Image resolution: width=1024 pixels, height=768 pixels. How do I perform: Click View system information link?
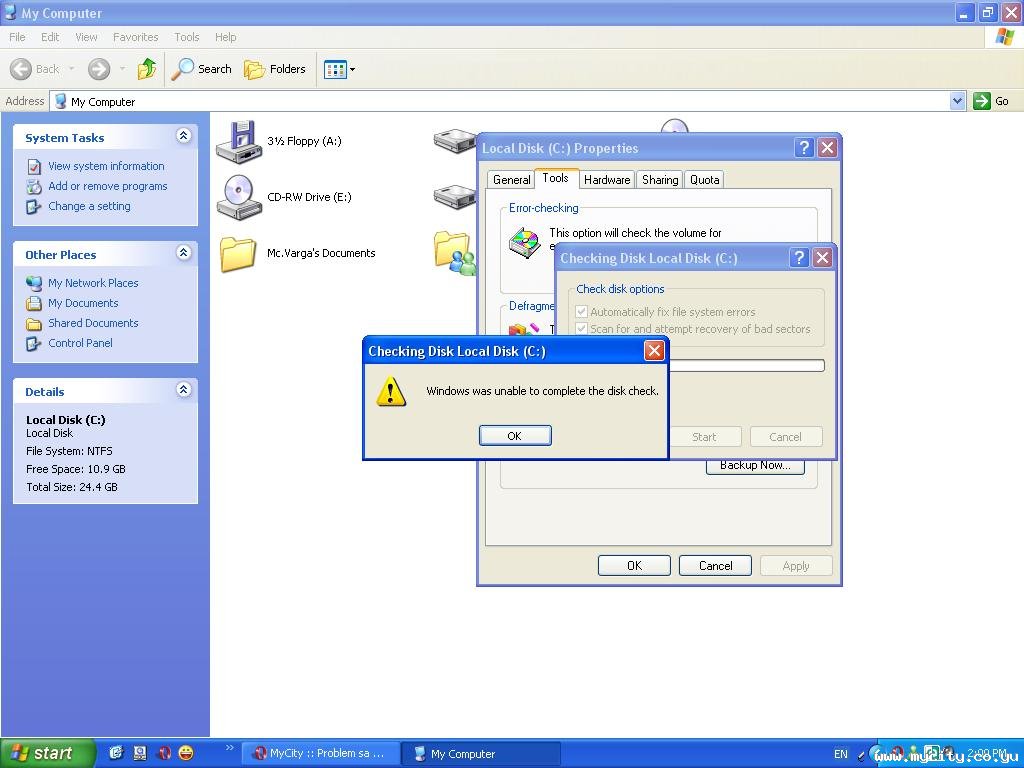[106, 166]
